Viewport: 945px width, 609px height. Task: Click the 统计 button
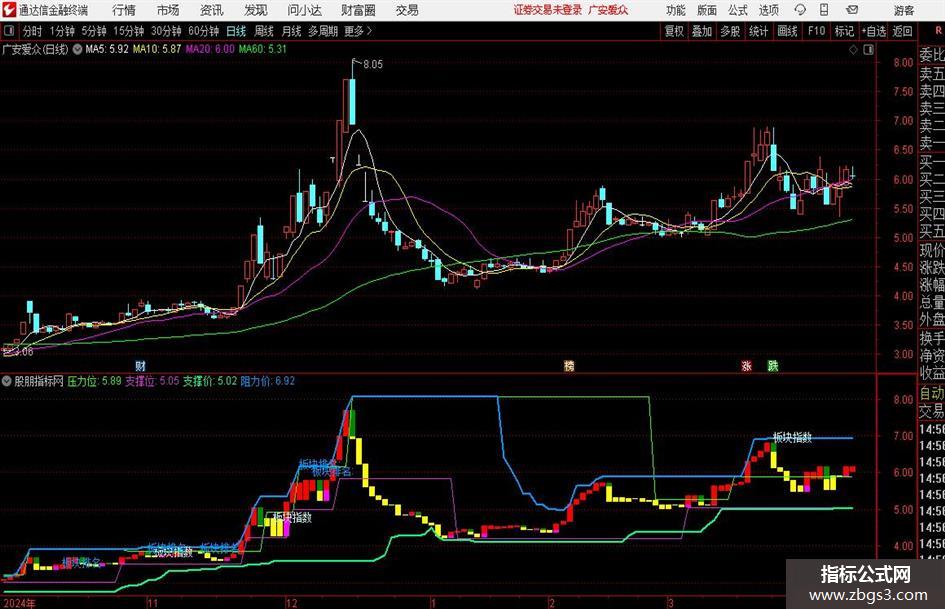click(x=758, y=31)
